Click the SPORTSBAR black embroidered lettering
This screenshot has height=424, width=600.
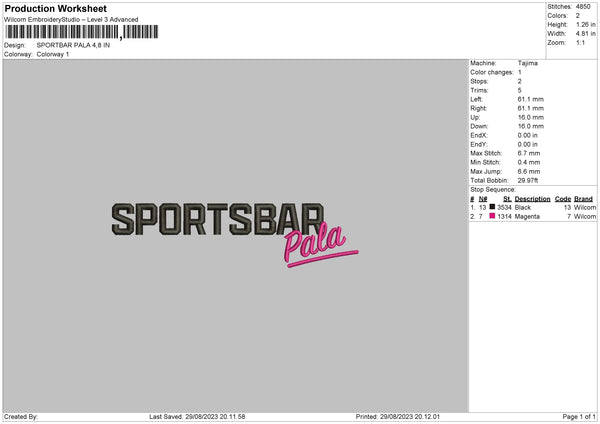coord(218,219)
